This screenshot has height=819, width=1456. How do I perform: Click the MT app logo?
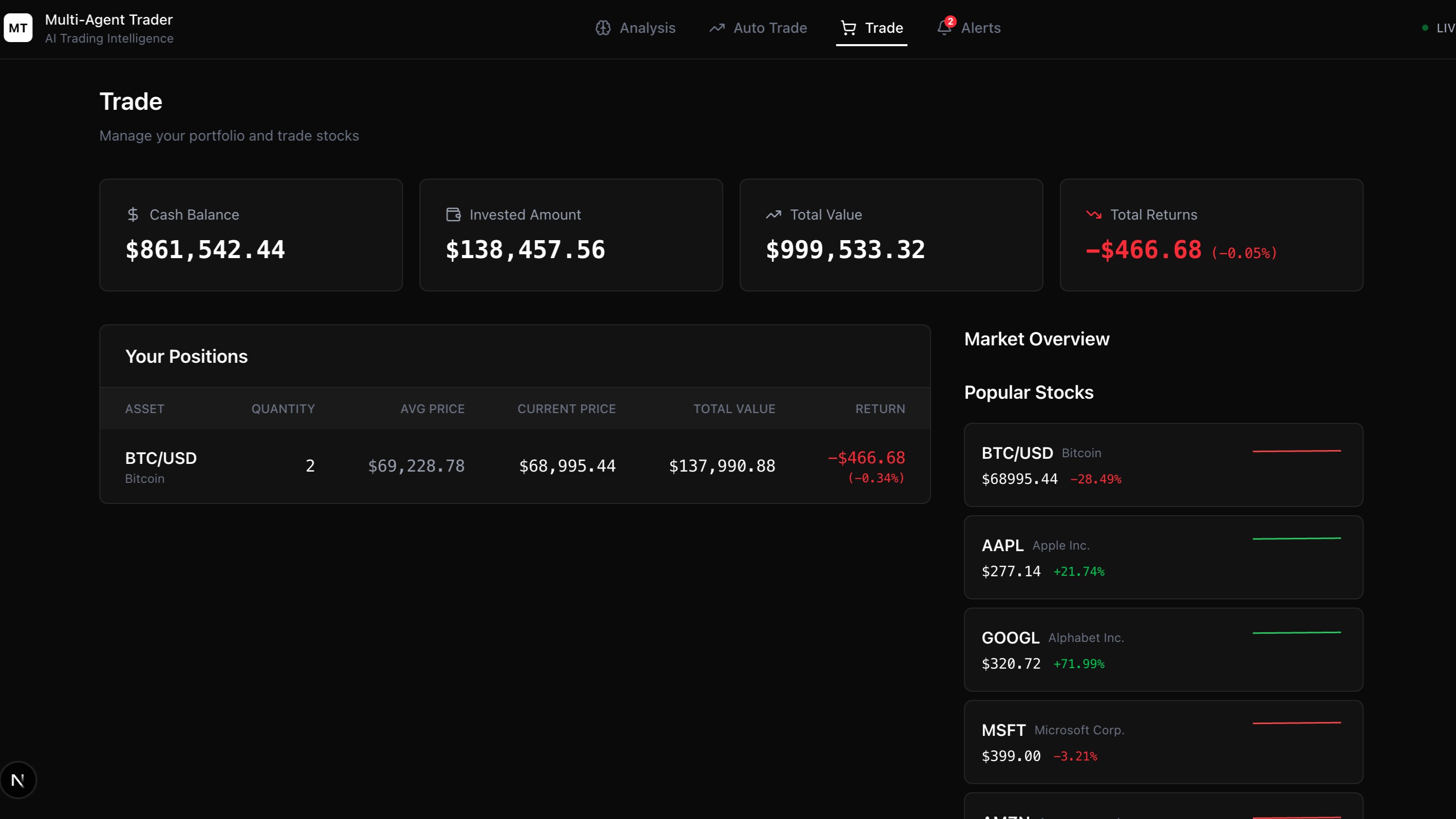18,28
